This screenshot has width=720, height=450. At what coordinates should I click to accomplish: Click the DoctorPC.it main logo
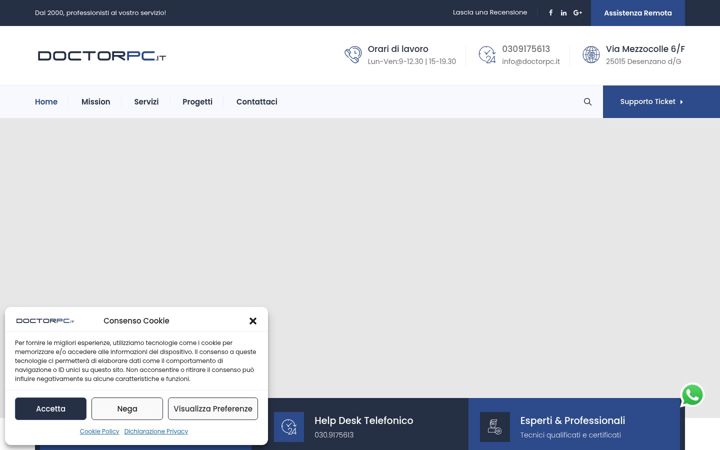[x=101, y=56]
